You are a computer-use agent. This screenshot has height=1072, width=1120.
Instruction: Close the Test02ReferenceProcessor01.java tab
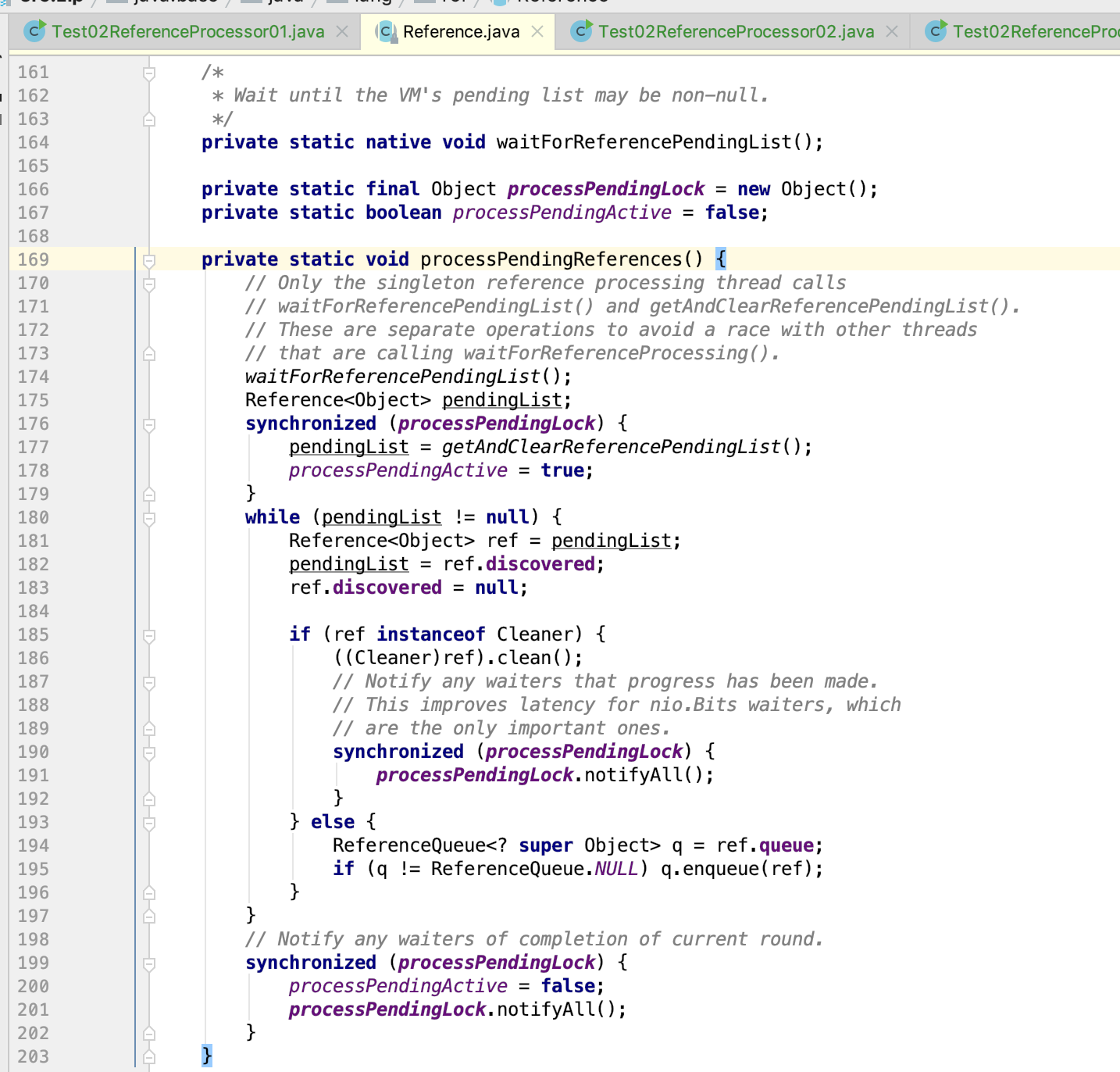click(341, 32)
